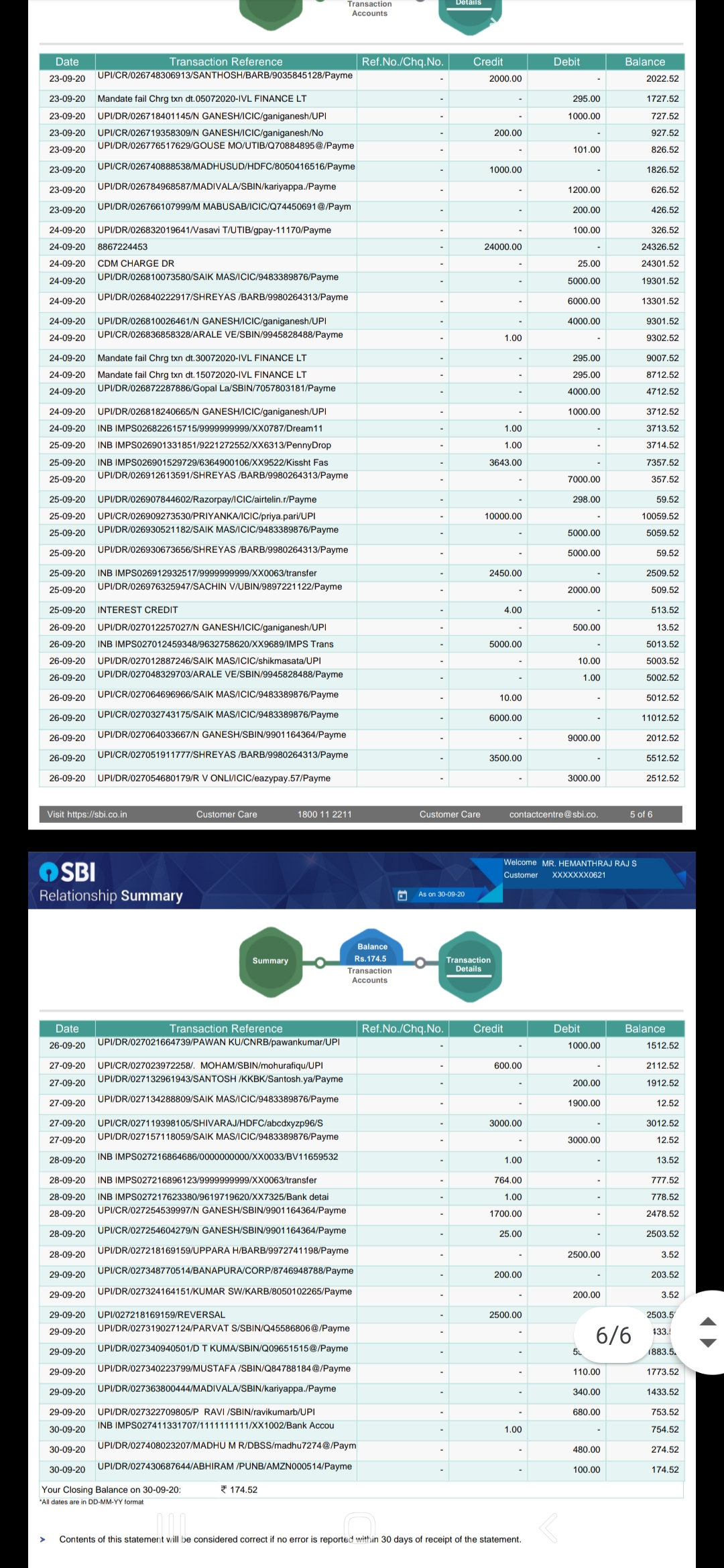724x1568 pixels.
Task: Select the CDM CHARGE DR row
Action: (x=362, y=263)
